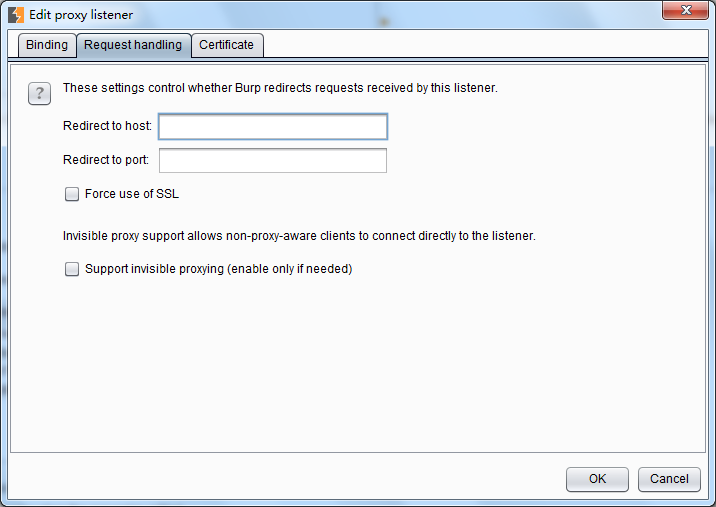Confirm changes with the OK button
This screenshot has height=507, width=716.
597,479
